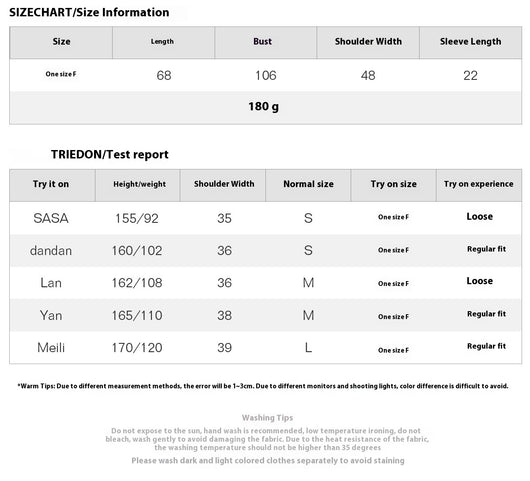Click the TRIEDON/Test report heading

pos(110,154)
